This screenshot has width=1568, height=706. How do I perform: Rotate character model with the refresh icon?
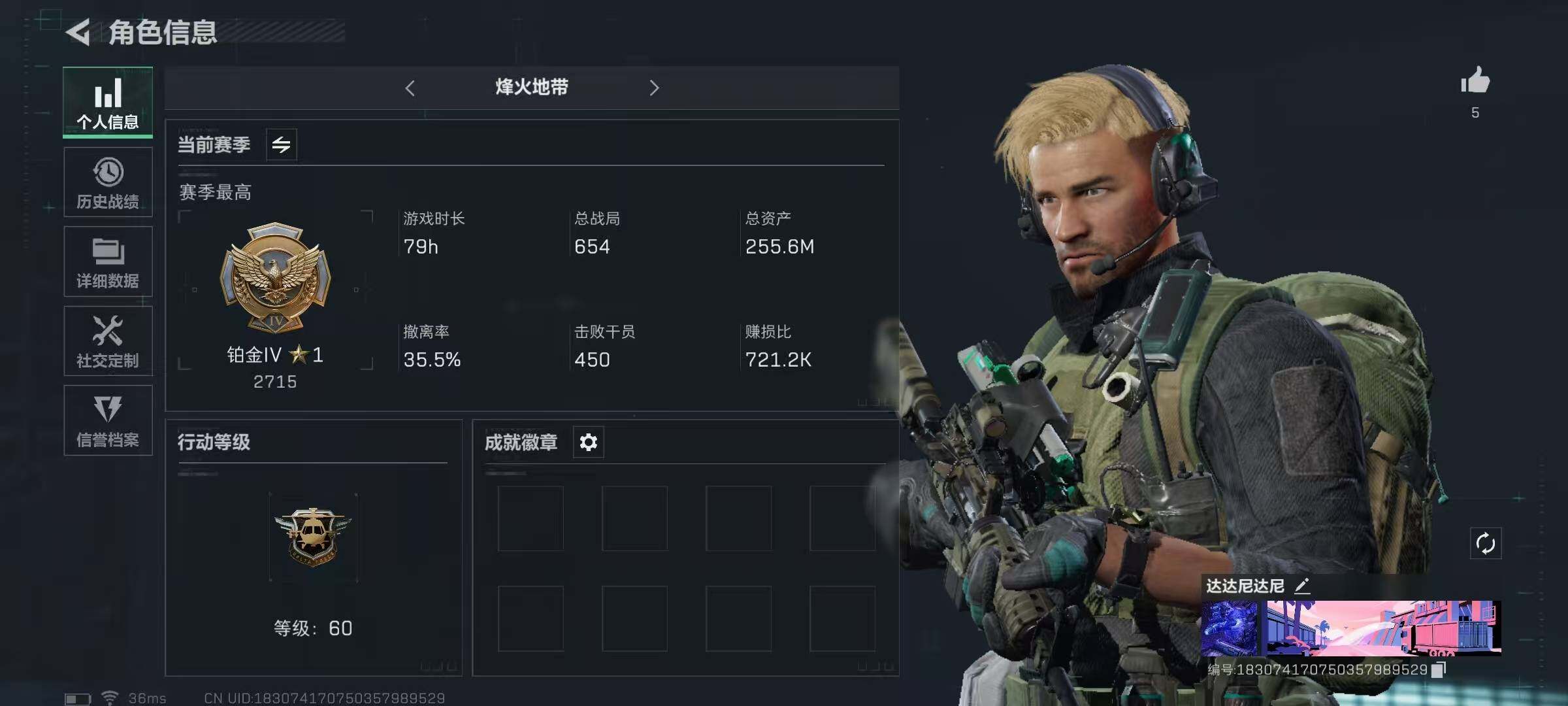[x=1486, y=543]
